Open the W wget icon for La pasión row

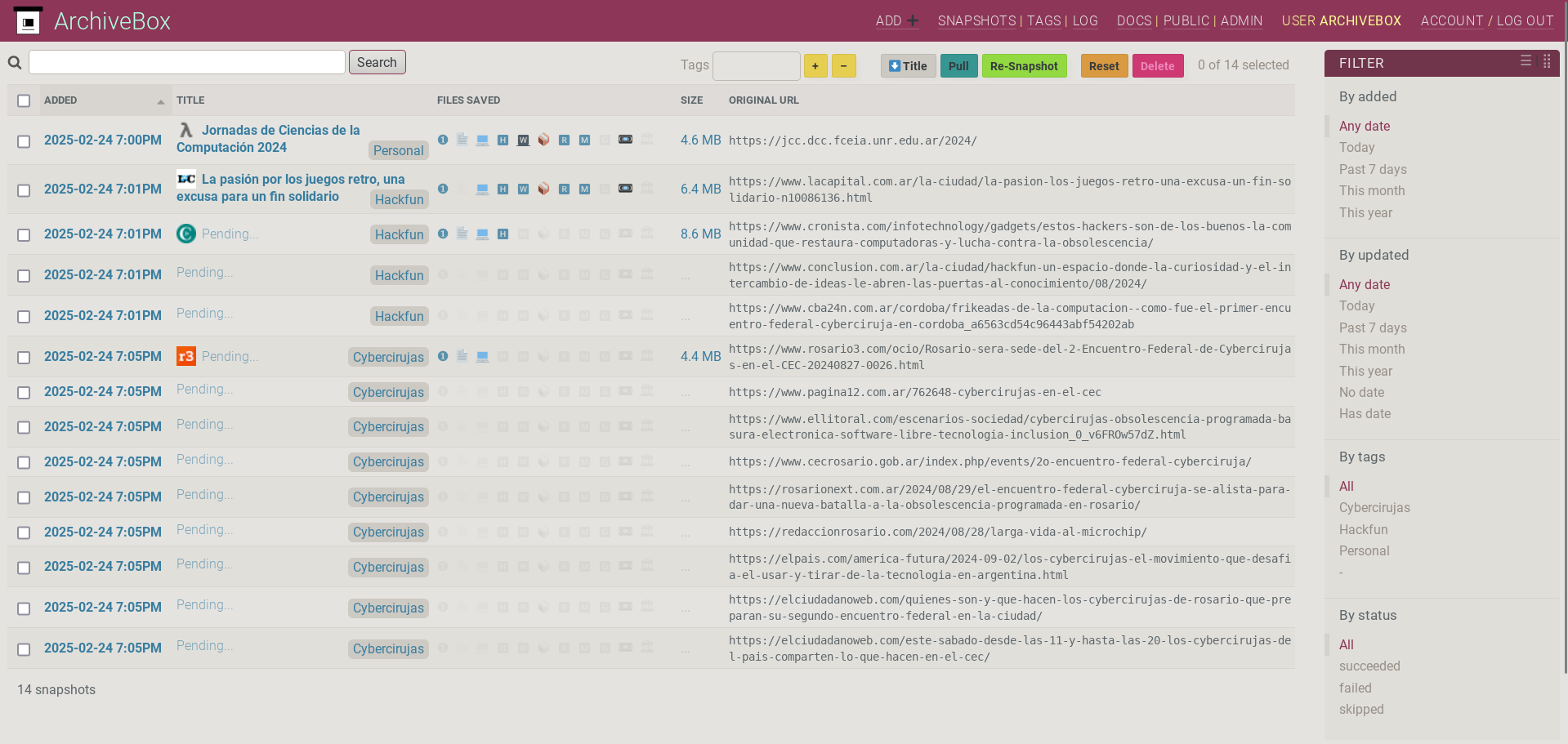(523, 189)
